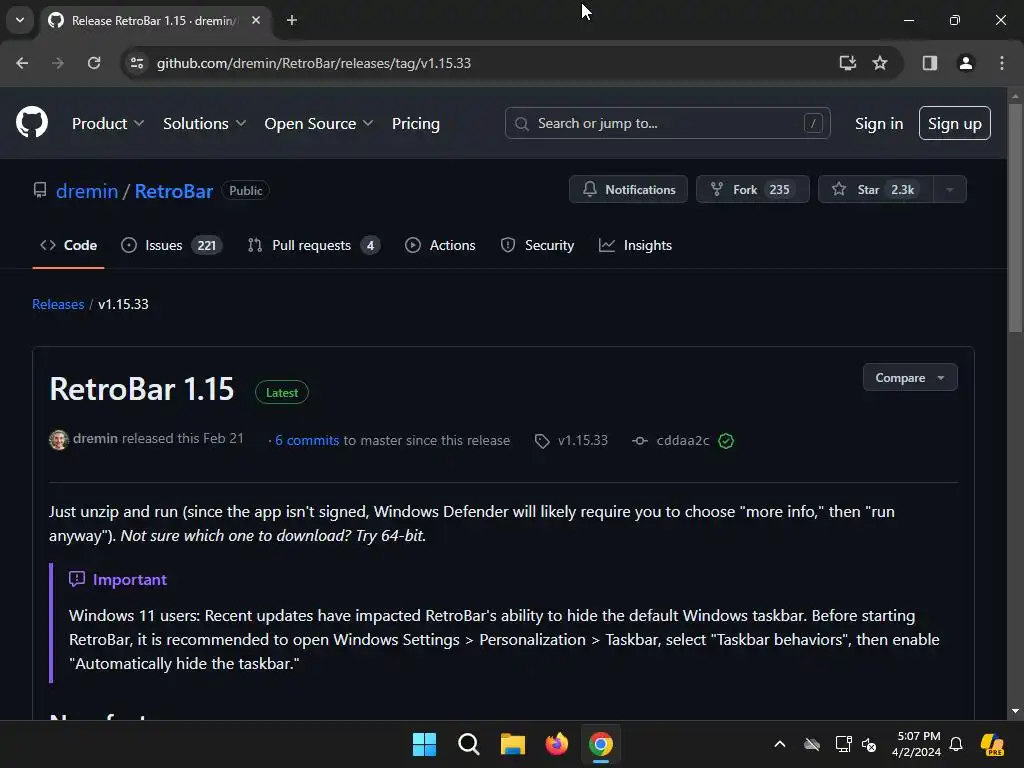This screenshot has width=1024, height=768.
Task: Open File Explorer from the taskbar
Action: (x=513, y=744)
